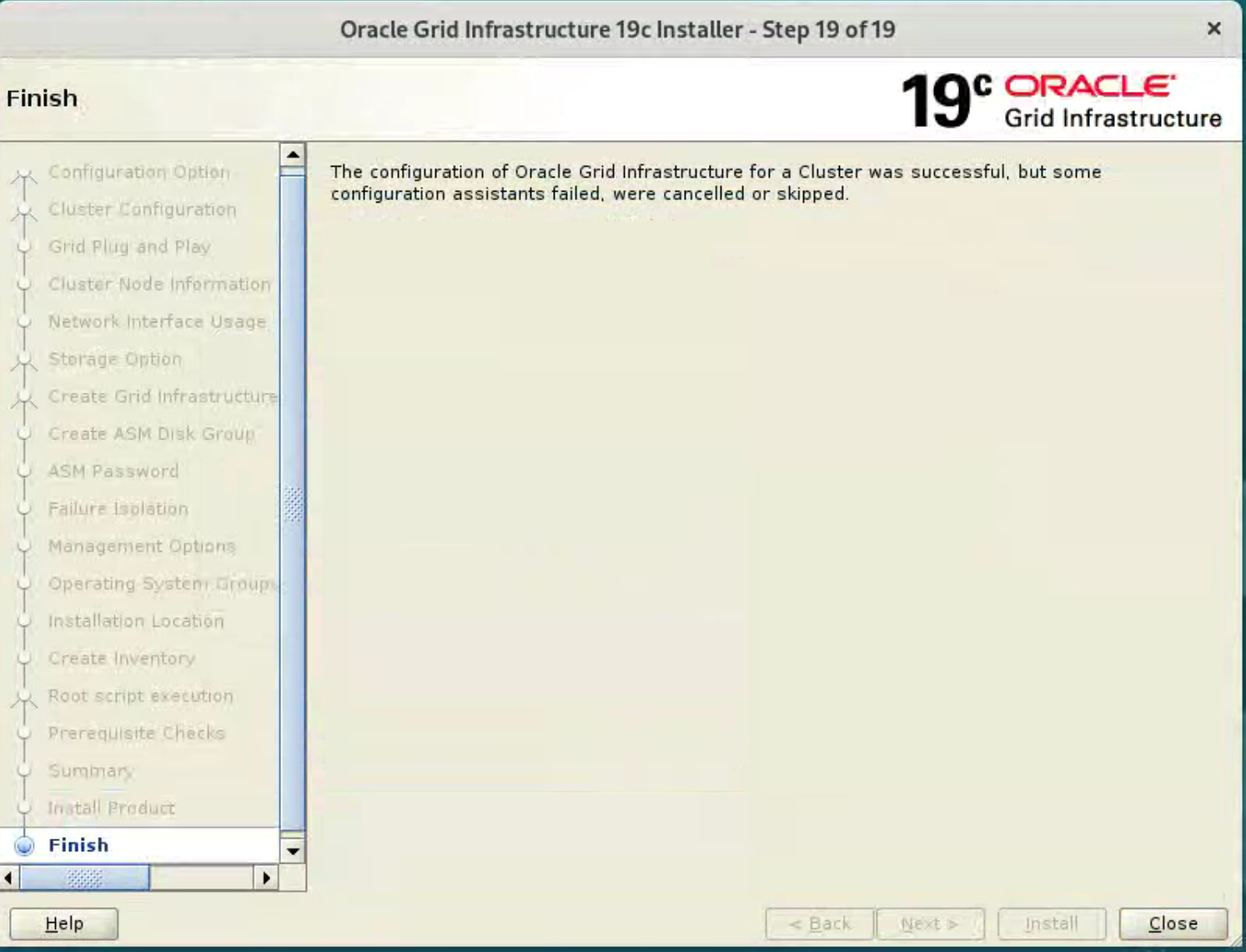Open the Help button
The image size is (1246, 952).
coord(64,923)
